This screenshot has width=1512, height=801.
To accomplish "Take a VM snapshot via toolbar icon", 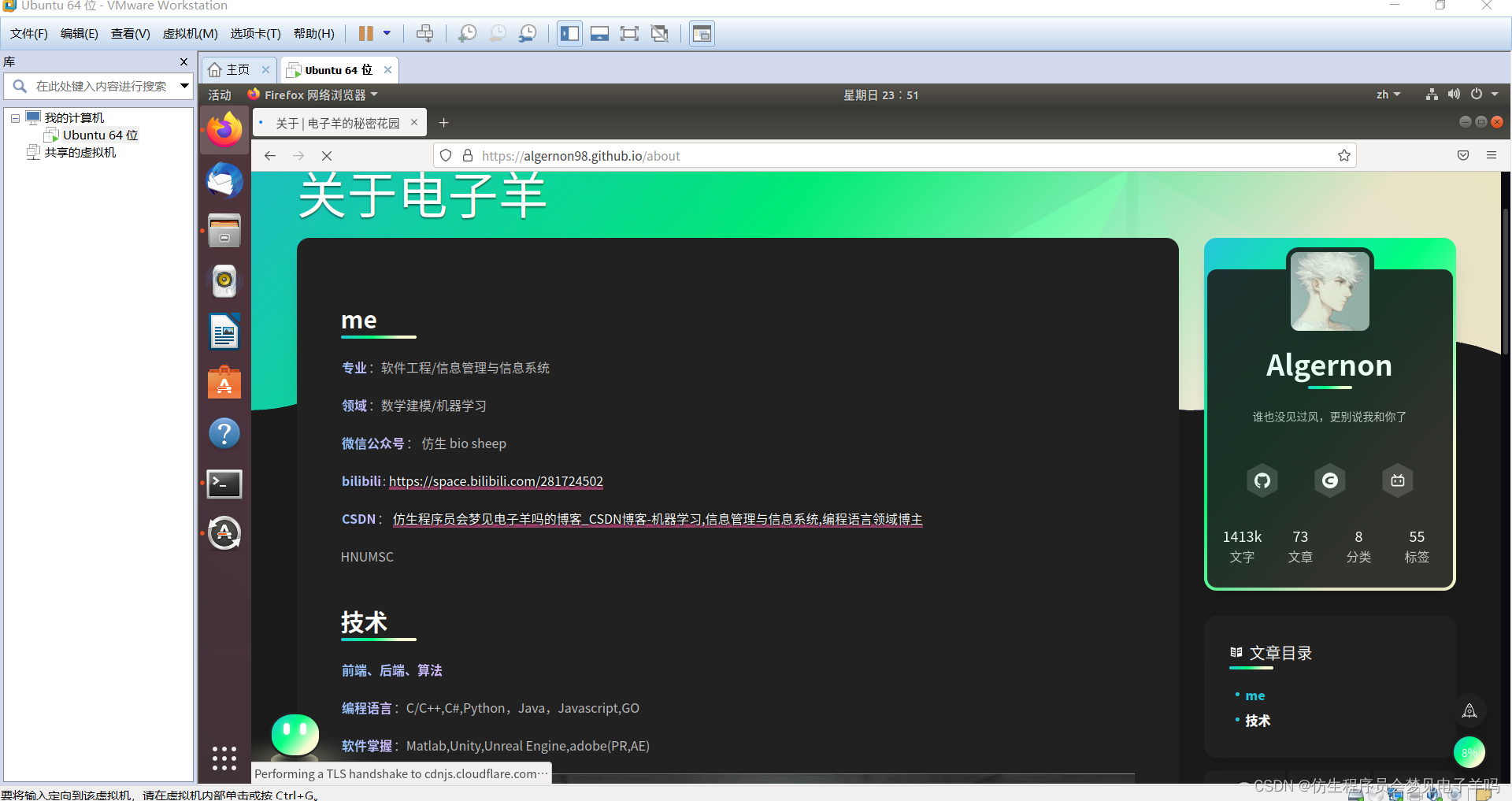I will tap(468, 34).
